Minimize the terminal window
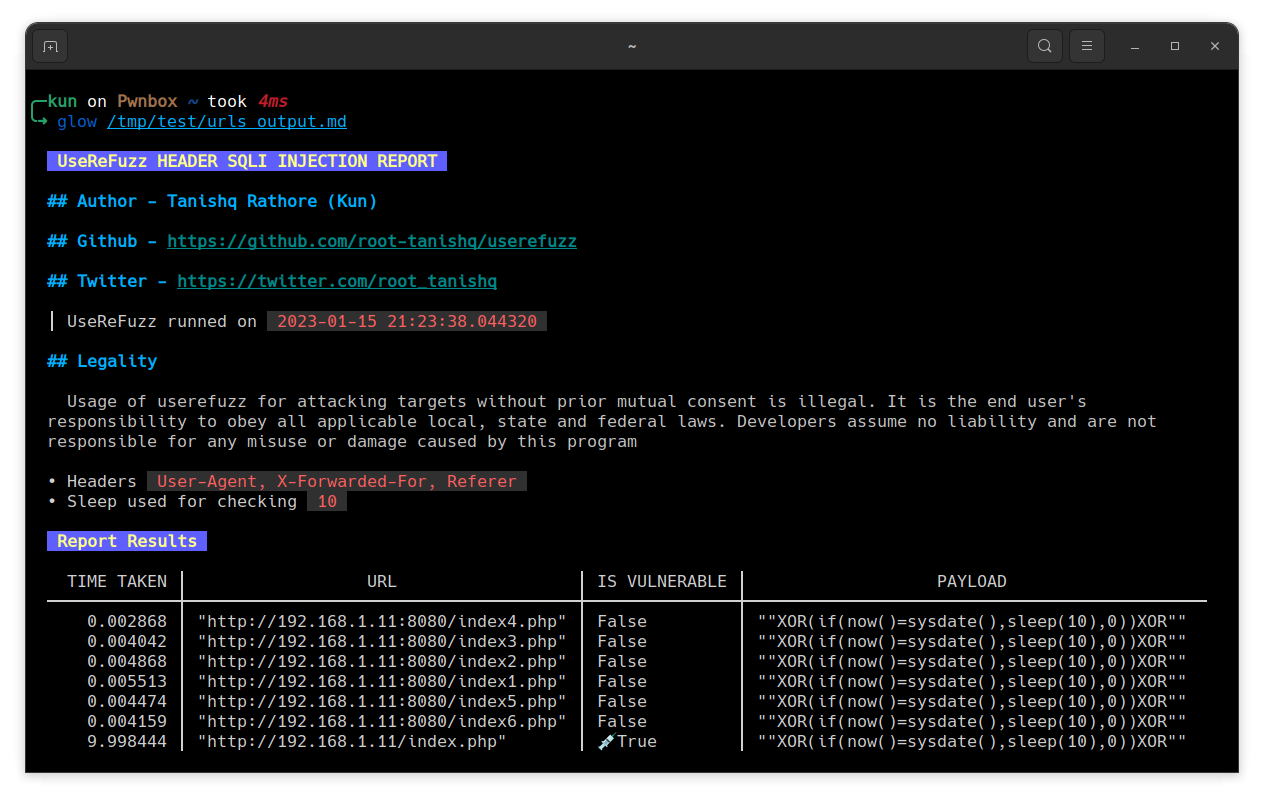1264x801 pixels. click(x=1135, y=46)
